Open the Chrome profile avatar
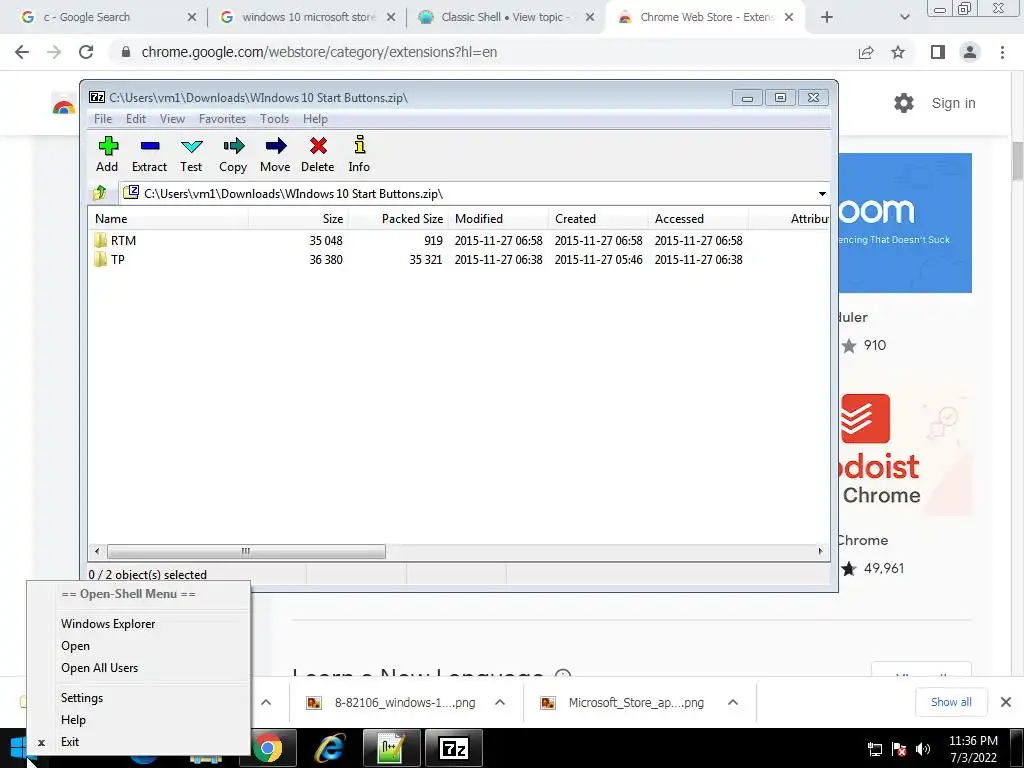Screen dimensions: 1024x768 [x=970, y=52]
